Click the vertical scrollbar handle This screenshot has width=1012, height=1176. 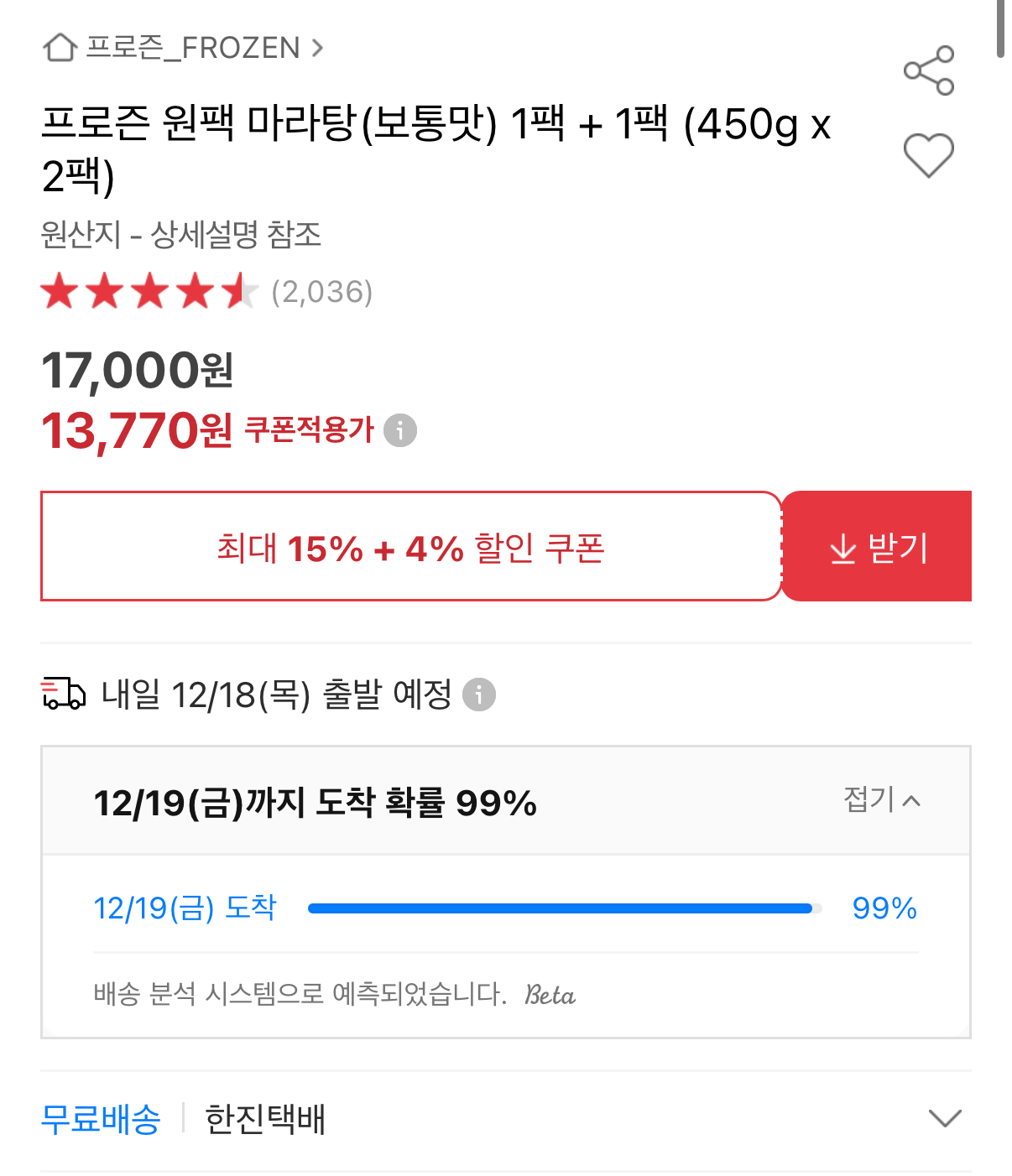pyautogui.click(x=1000, y=27)
